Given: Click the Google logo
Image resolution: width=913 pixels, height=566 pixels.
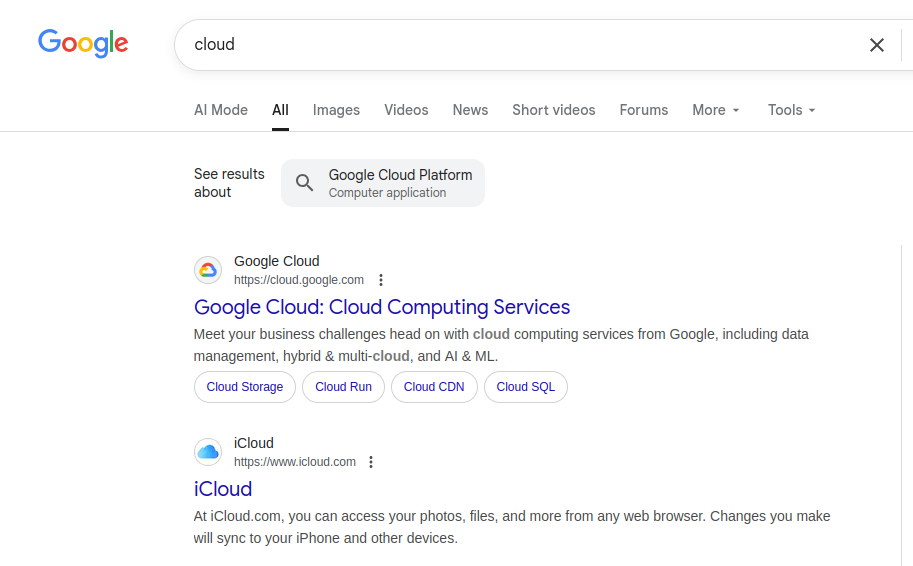Looking at the screenshot, I should coord(83,43).
